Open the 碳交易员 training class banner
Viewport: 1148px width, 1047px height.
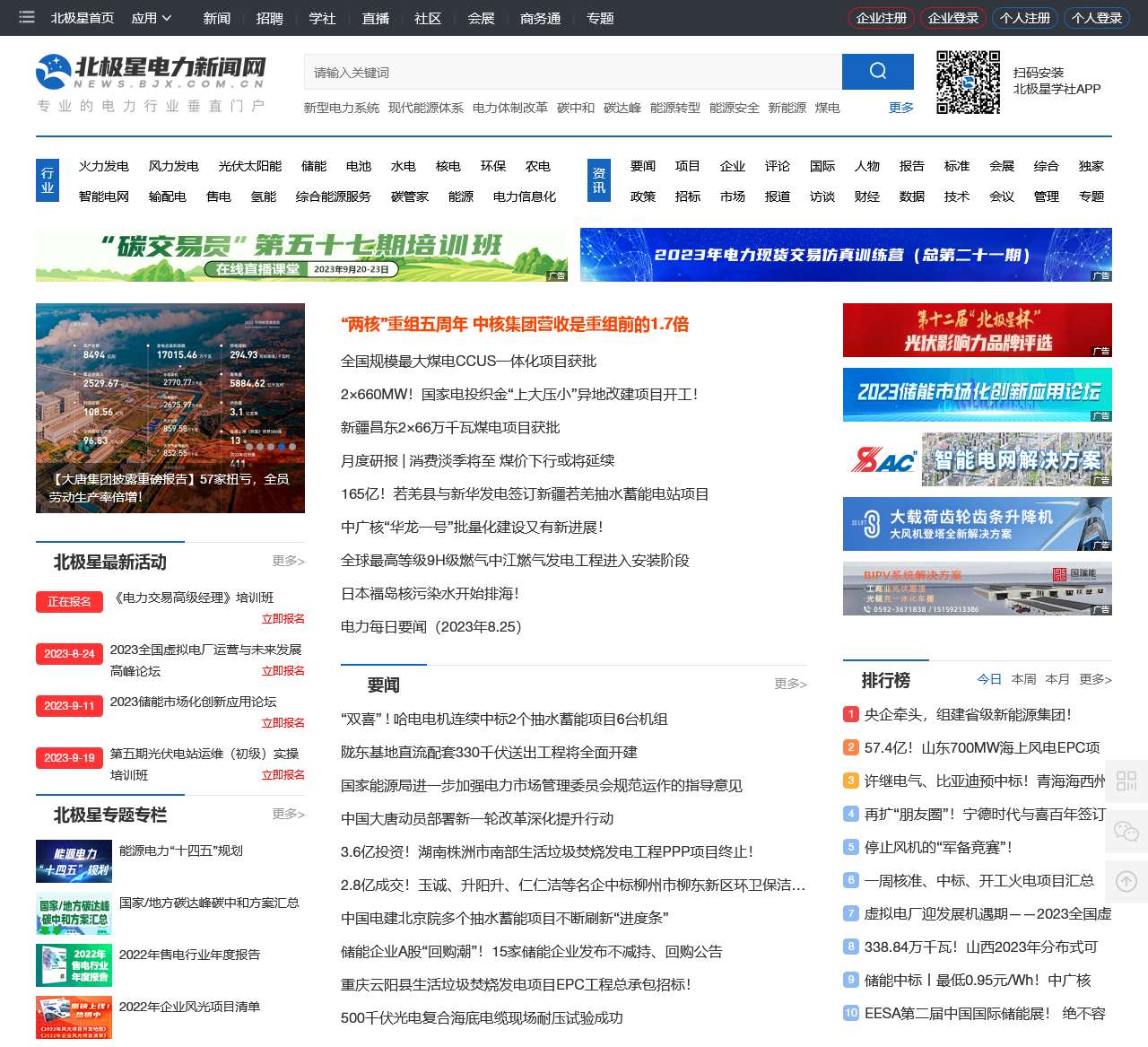(x=301, y=255)
